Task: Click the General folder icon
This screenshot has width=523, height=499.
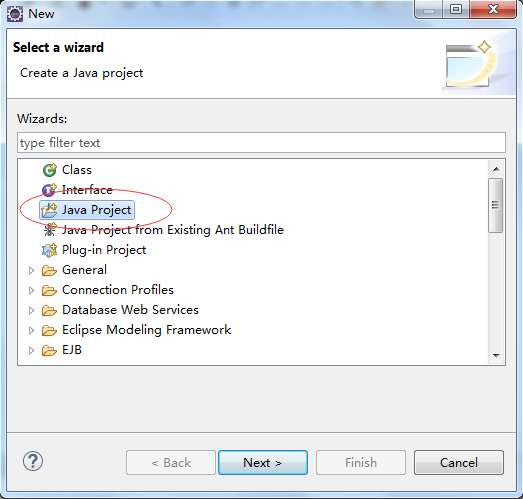Action: click(49, 270)
